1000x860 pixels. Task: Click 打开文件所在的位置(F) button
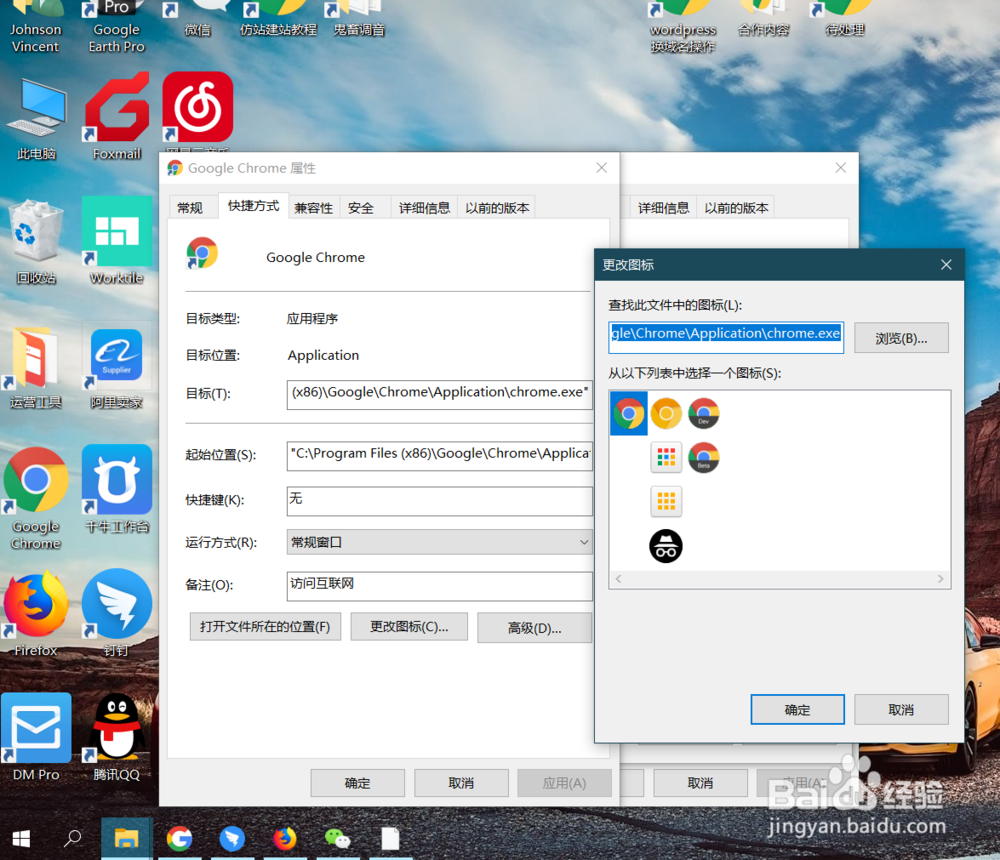(x=265, y=626)
